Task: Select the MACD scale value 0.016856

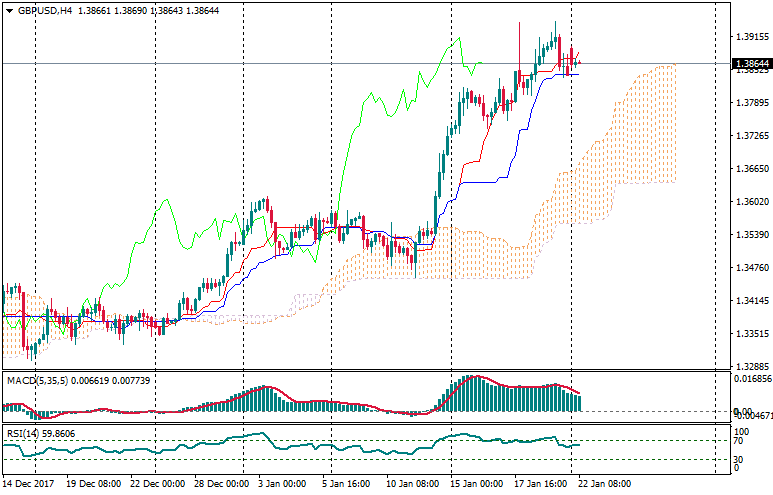Action: click(x=751, y=380)
